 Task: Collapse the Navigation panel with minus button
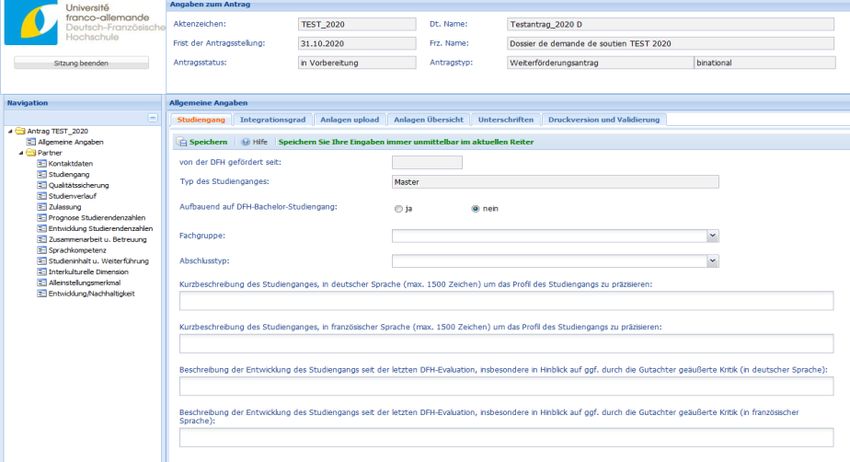(152, 118)
